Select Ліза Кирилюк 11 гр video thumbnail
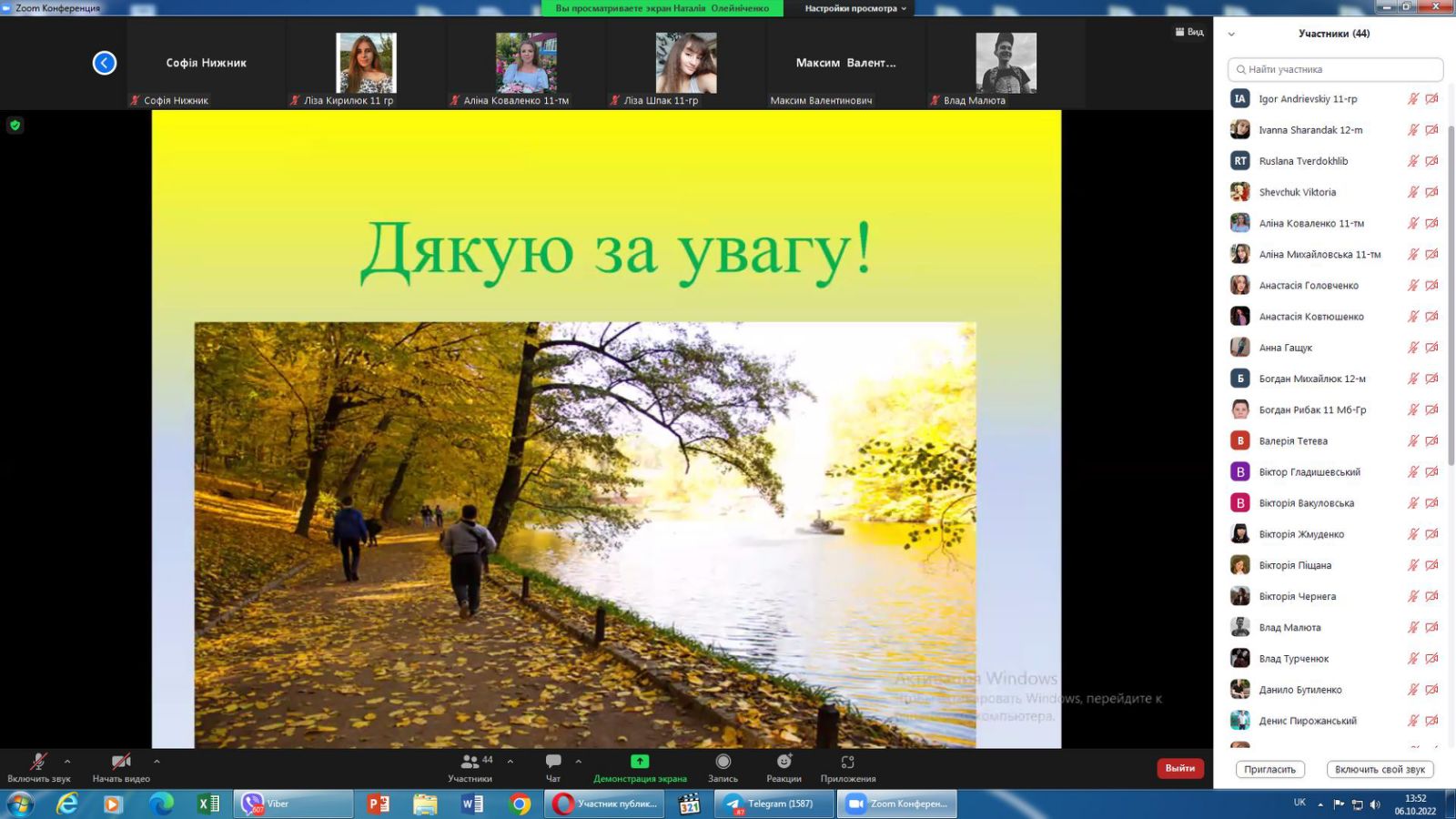The height and width of the screenshot is (819, 1456). 366,63
